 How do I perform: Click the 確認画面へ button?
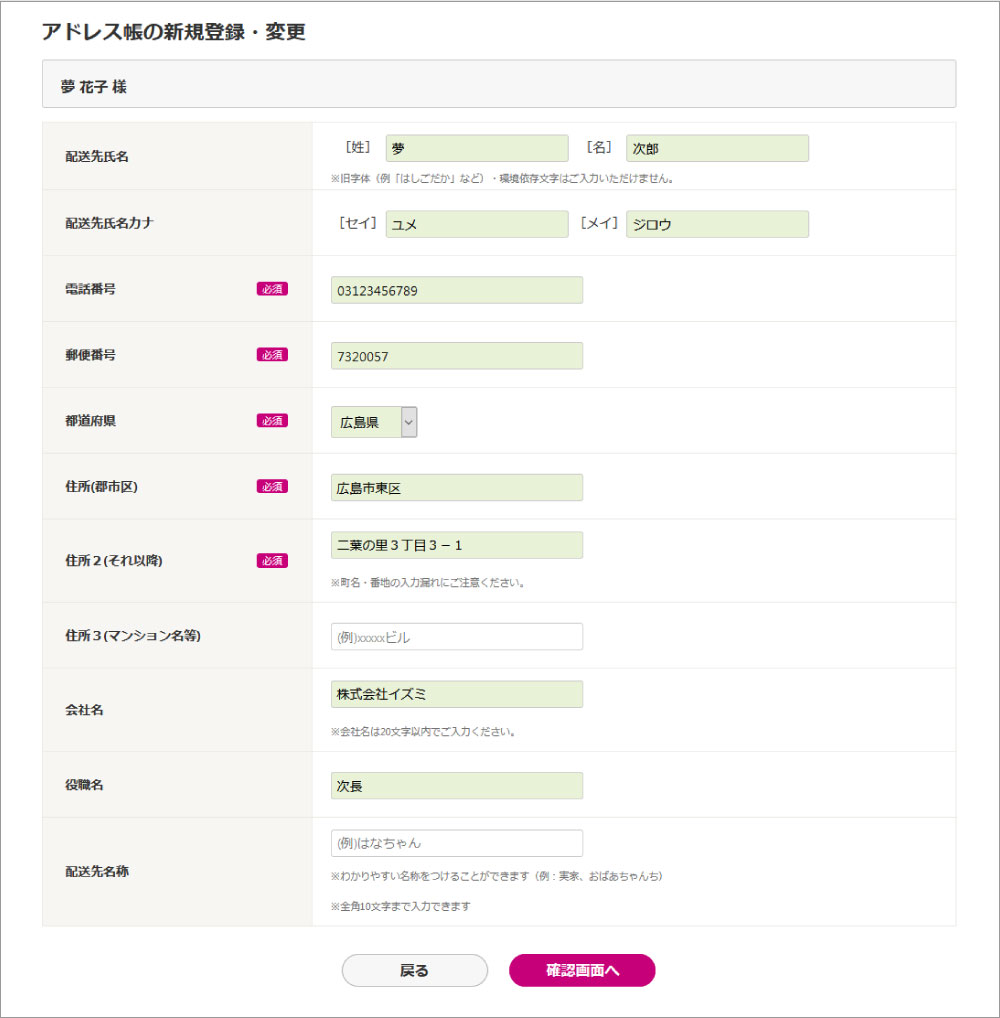point(582,970)
